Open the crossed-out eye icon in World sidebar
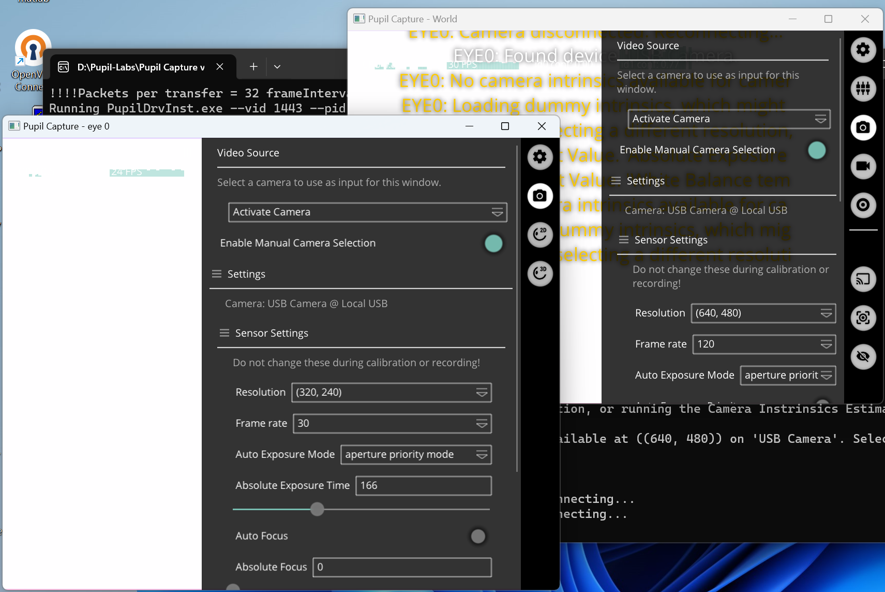 pyautogui.click(x=863, y=357)
